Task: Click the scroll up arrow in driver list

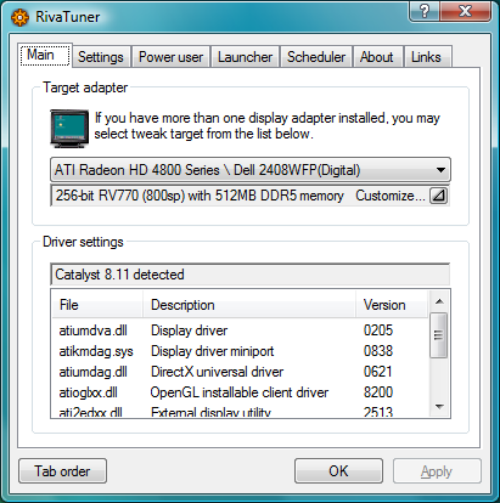Action: [x=439, y=301]
